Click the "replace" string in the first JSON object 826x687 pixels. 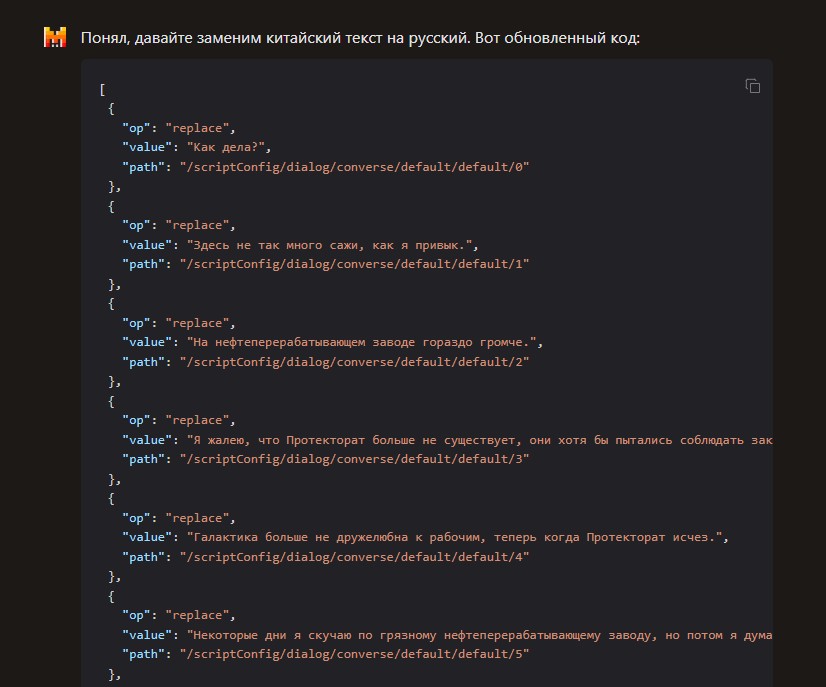197,128
